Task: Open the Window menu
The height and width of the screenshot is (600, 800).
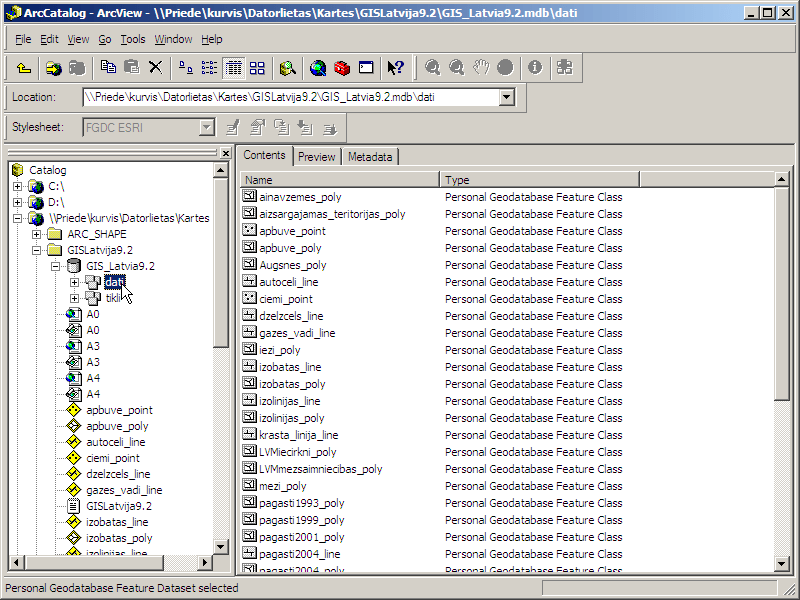Action: [173, 39]
